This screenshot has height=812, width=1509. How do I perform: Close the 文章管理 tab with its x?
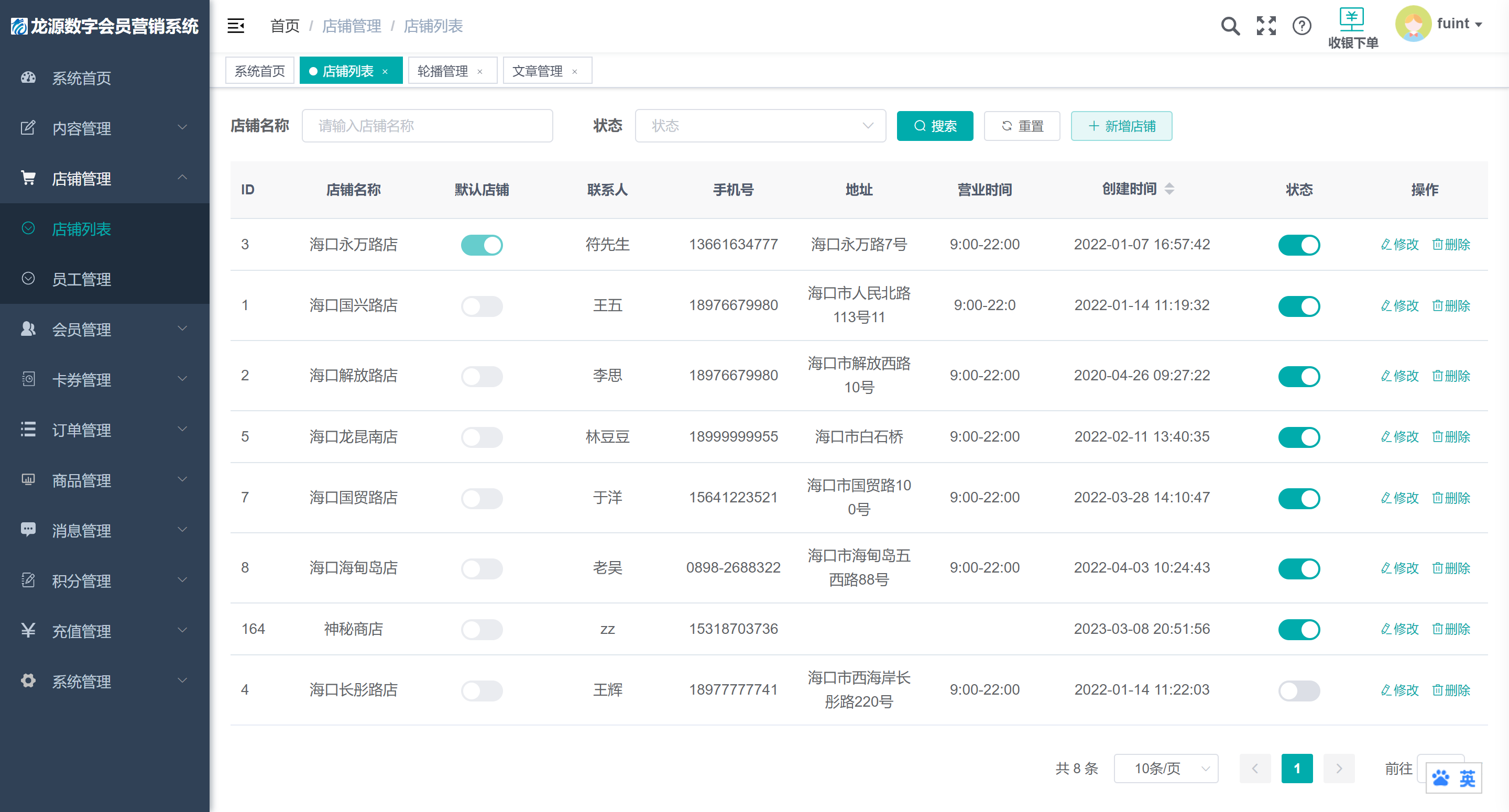tap(575, 71)
